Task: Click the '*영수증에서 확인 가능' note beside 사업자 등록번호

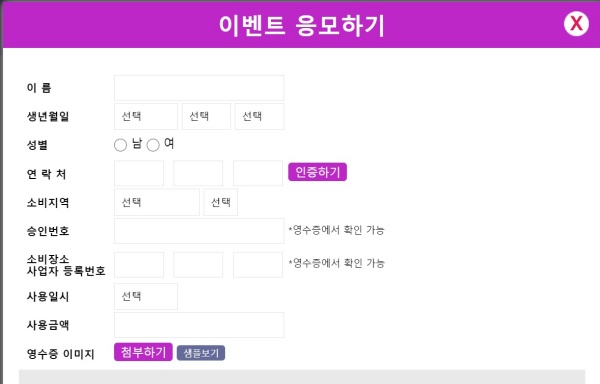Action: [336, 263]
